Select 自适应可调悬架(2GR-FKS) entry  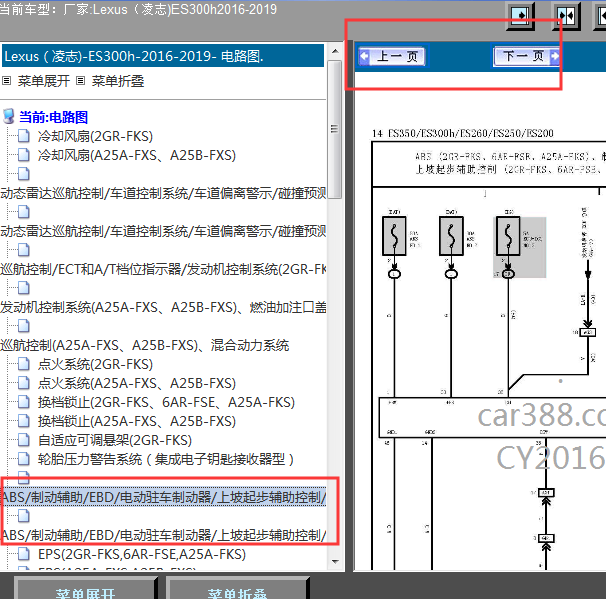(x=115, y=440)
